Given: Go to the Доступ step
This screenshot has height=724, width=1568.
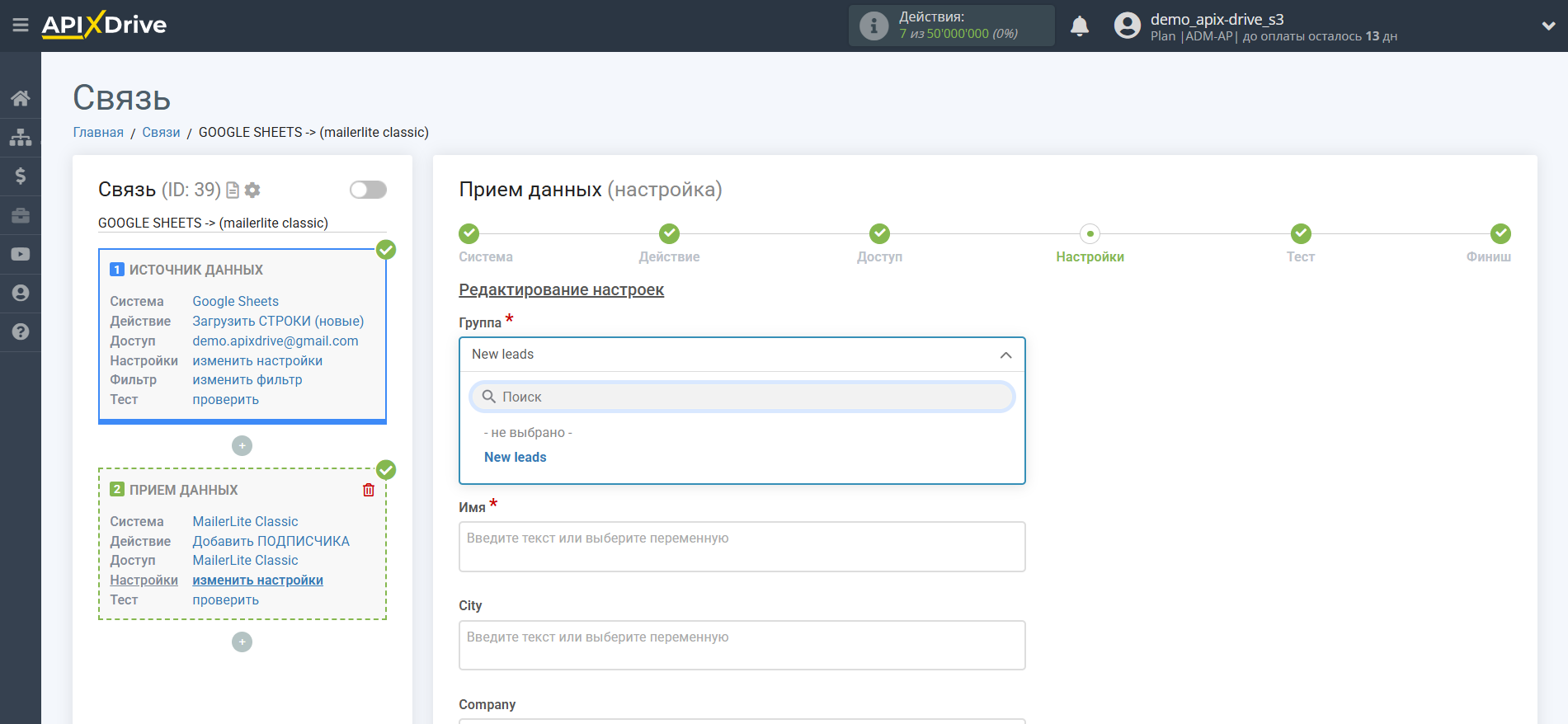Looking at the screenshot, I should point(879,234).
